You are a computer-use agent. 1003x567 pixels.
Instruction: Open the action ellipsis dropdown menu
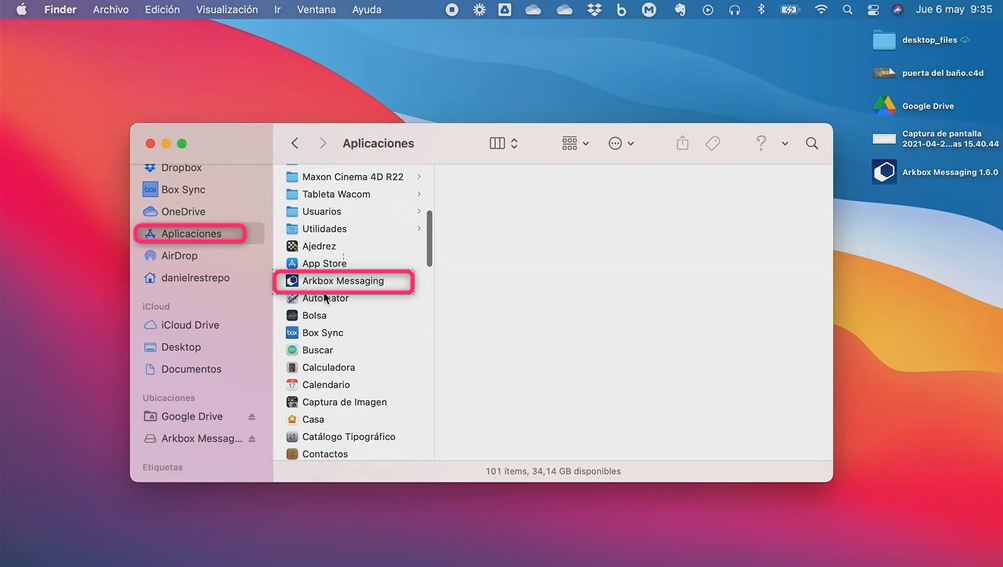coord(621,144)
